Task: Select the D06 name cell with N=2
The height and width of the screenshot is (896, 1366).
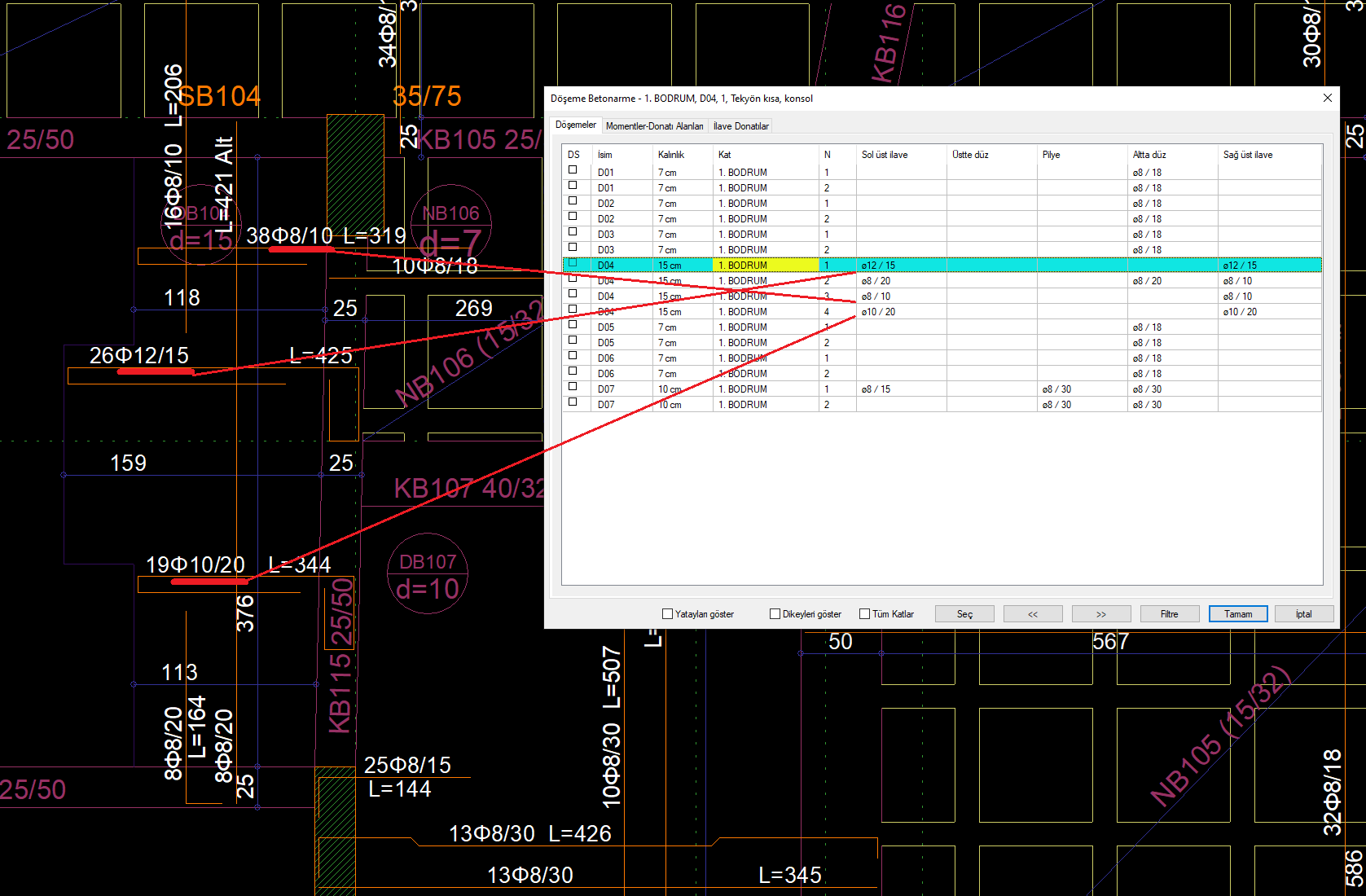Action: point(622,374)
